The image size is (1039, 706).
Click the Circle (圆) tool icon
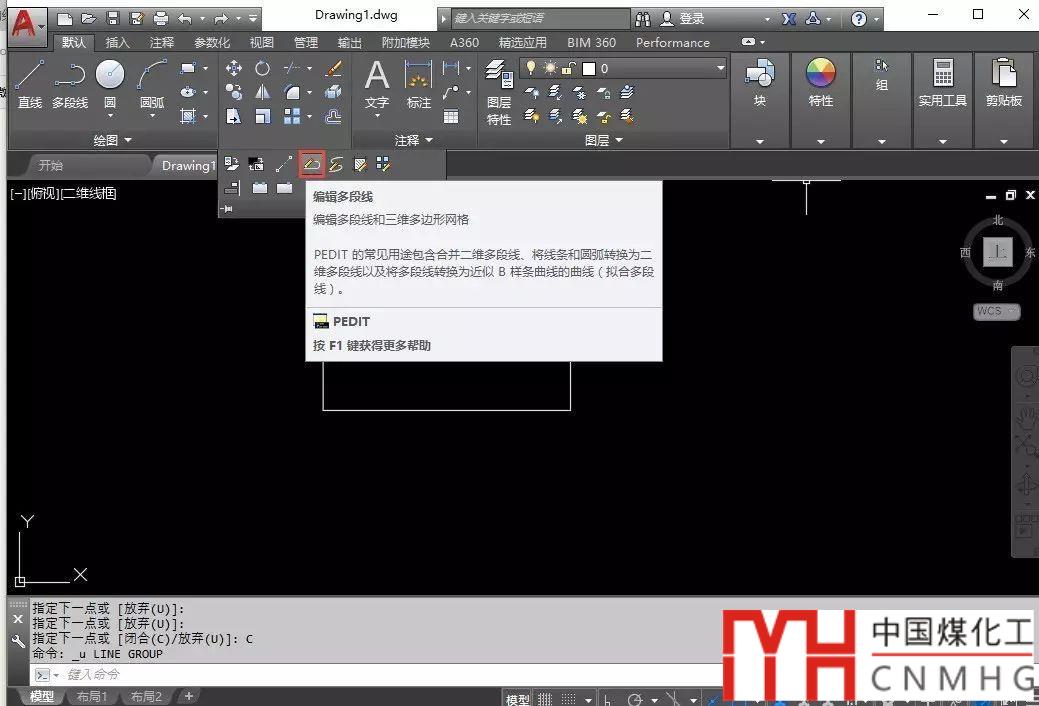109,76
